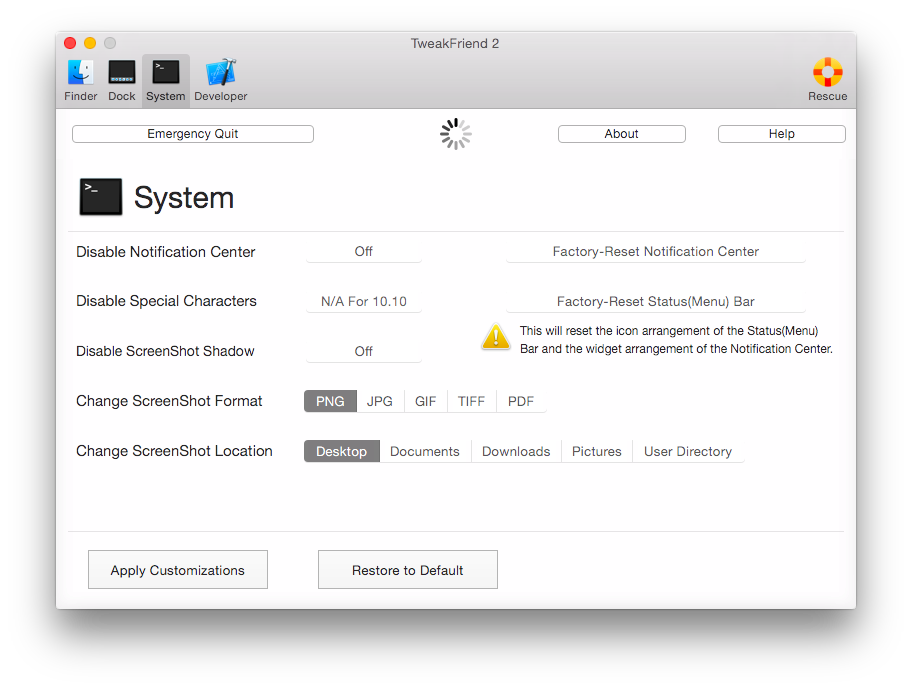Viewport: 912px width, 689px height.
Task: Click Apply Customizations
Action: [x=178, y=570]
